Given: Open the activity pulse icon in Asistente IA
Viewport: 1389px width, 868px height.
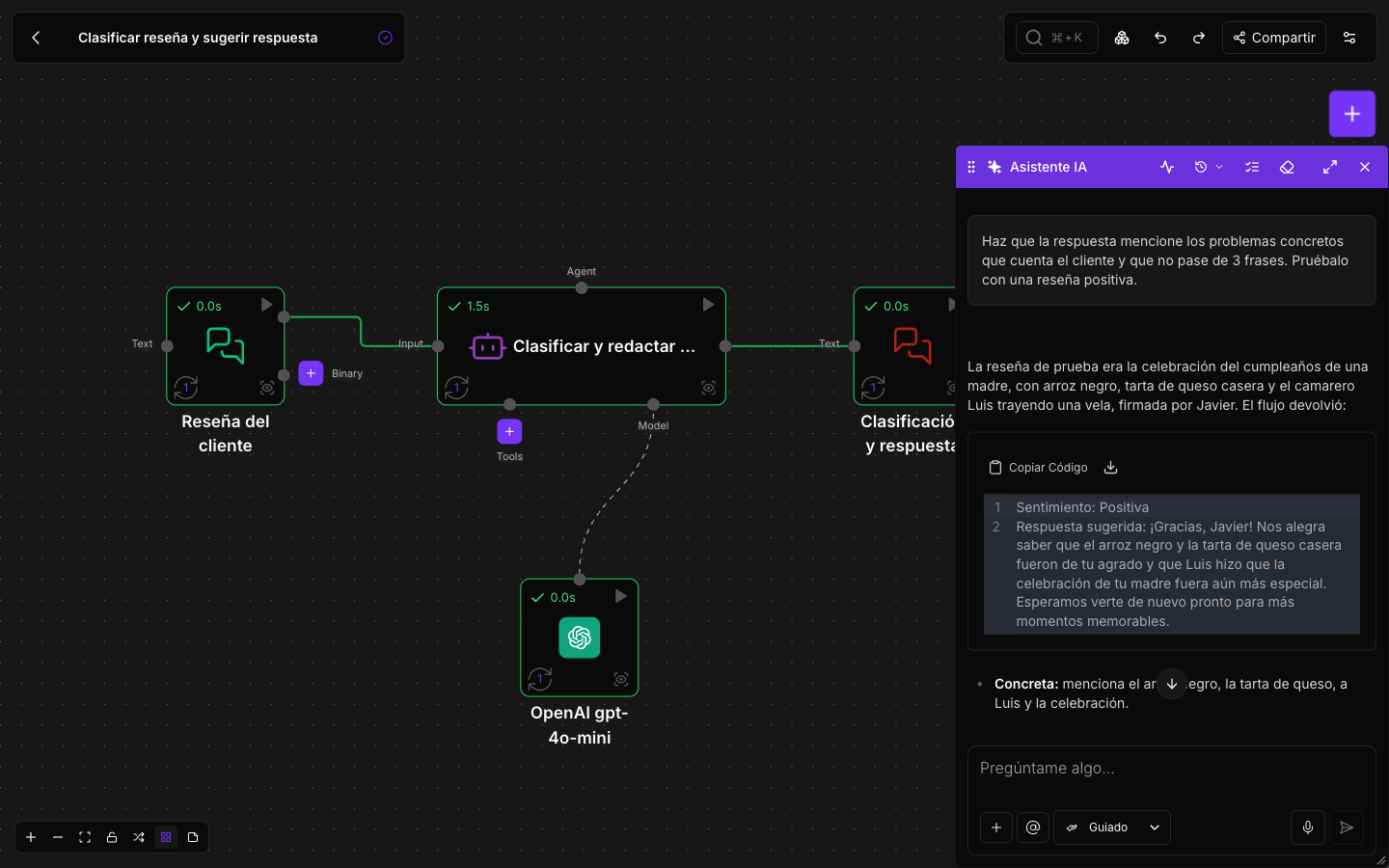Looking at the screenshot, I should [x=1167, y=167].
